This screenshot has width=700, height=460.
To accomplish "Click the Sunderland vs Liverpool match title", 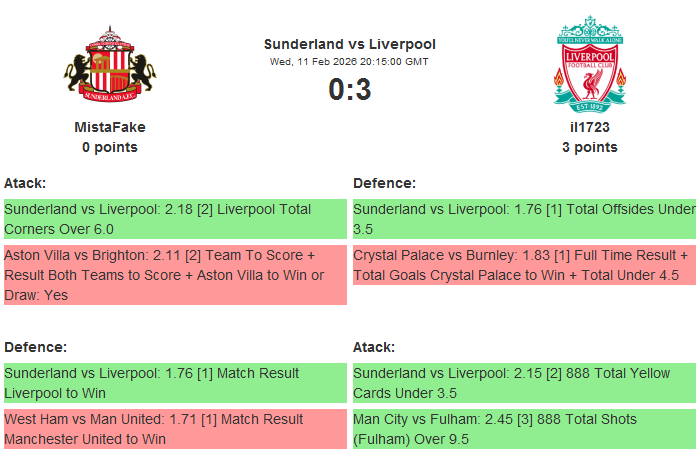I will point(350,44).
